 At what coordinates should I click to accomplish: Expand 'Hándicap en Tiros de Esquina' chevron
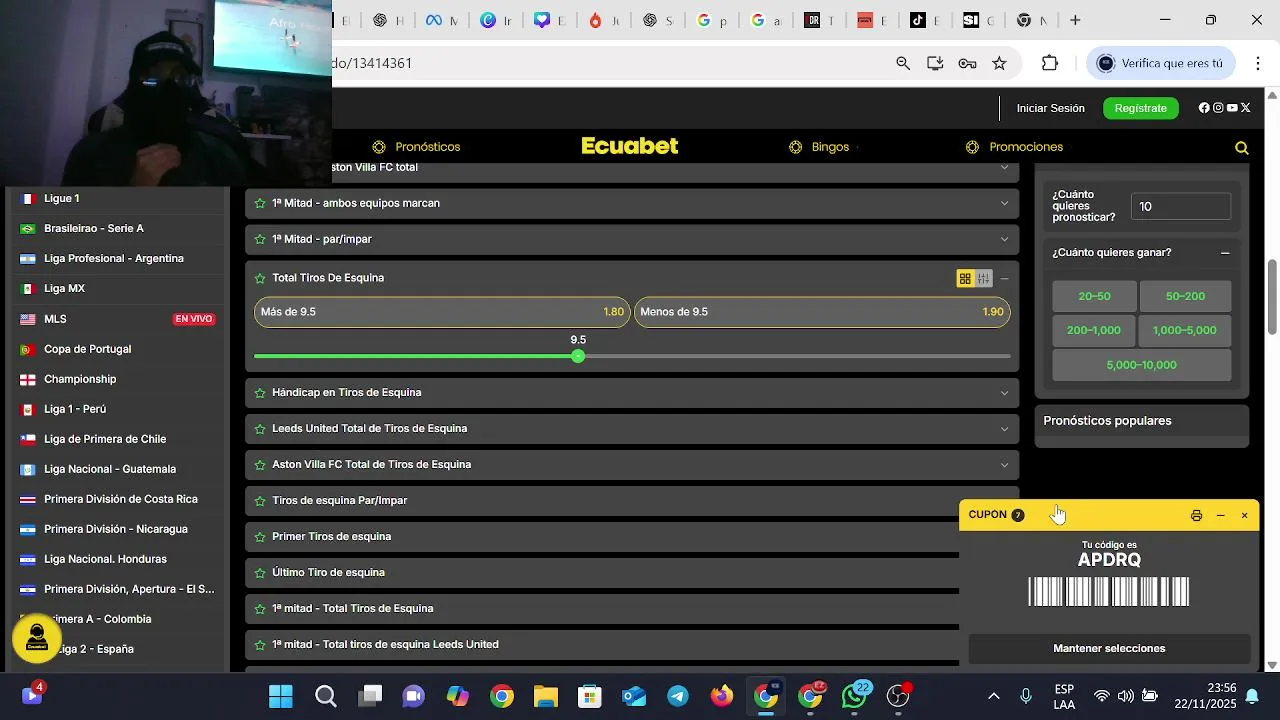(x=1004, y=393)
